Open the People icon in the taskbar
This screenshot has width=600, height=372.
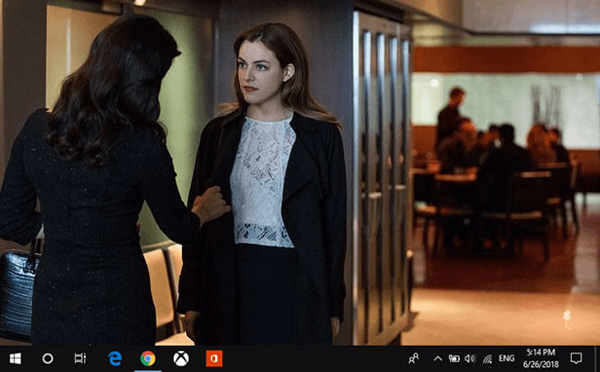(x=414, y=359)
